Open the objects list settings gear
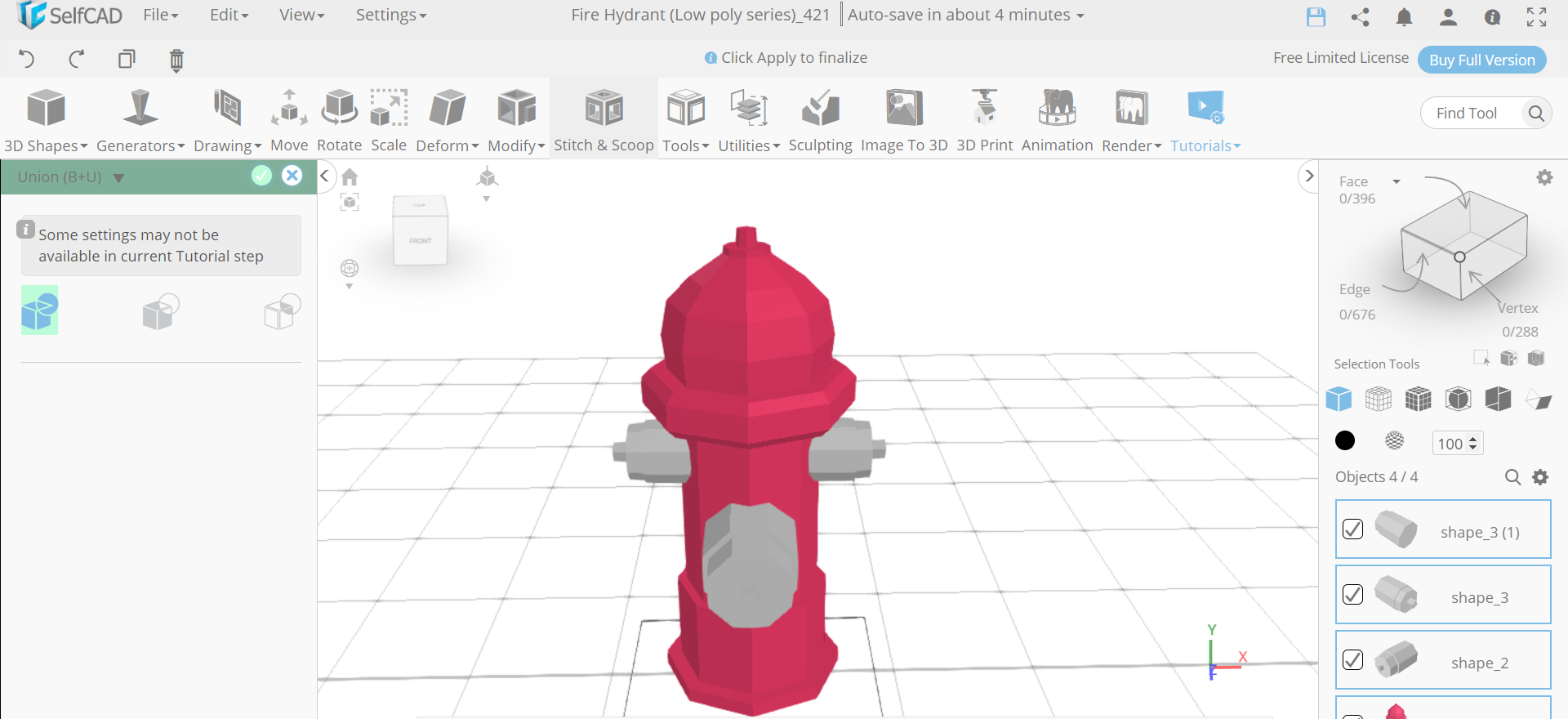The image size is (1568, 719). point(1540,477)
